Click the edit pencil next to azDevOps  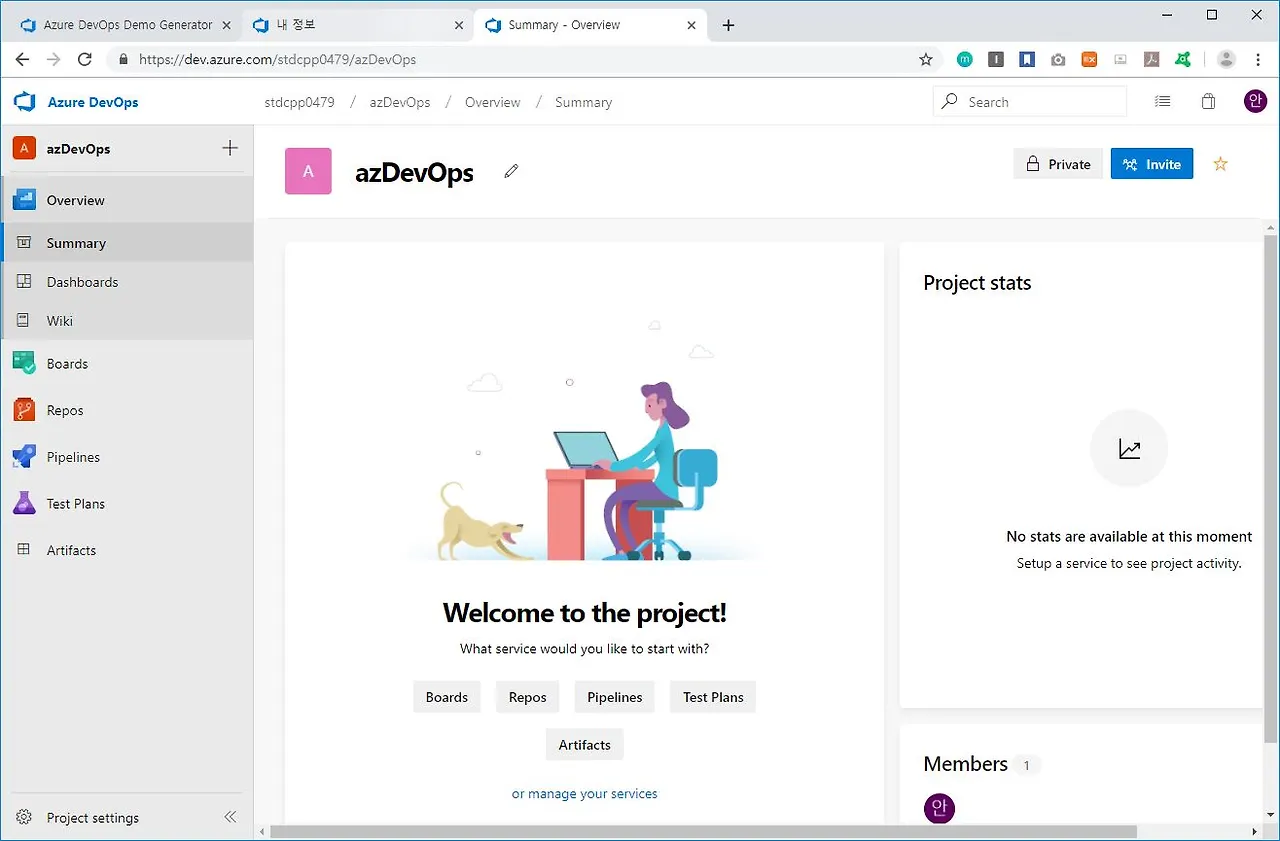tap(511, 171)
